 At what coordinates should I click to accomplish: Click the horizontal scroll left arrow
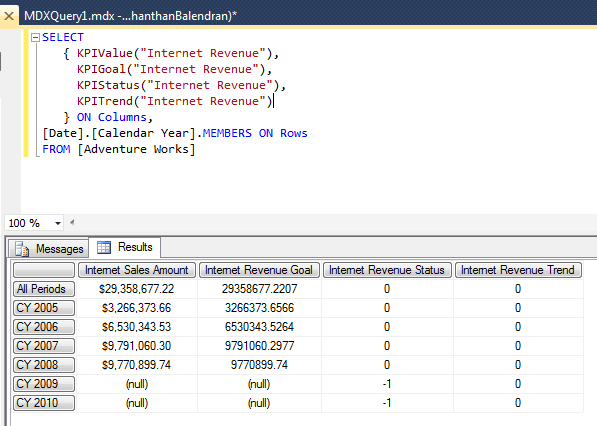click(x=72, y=222)
